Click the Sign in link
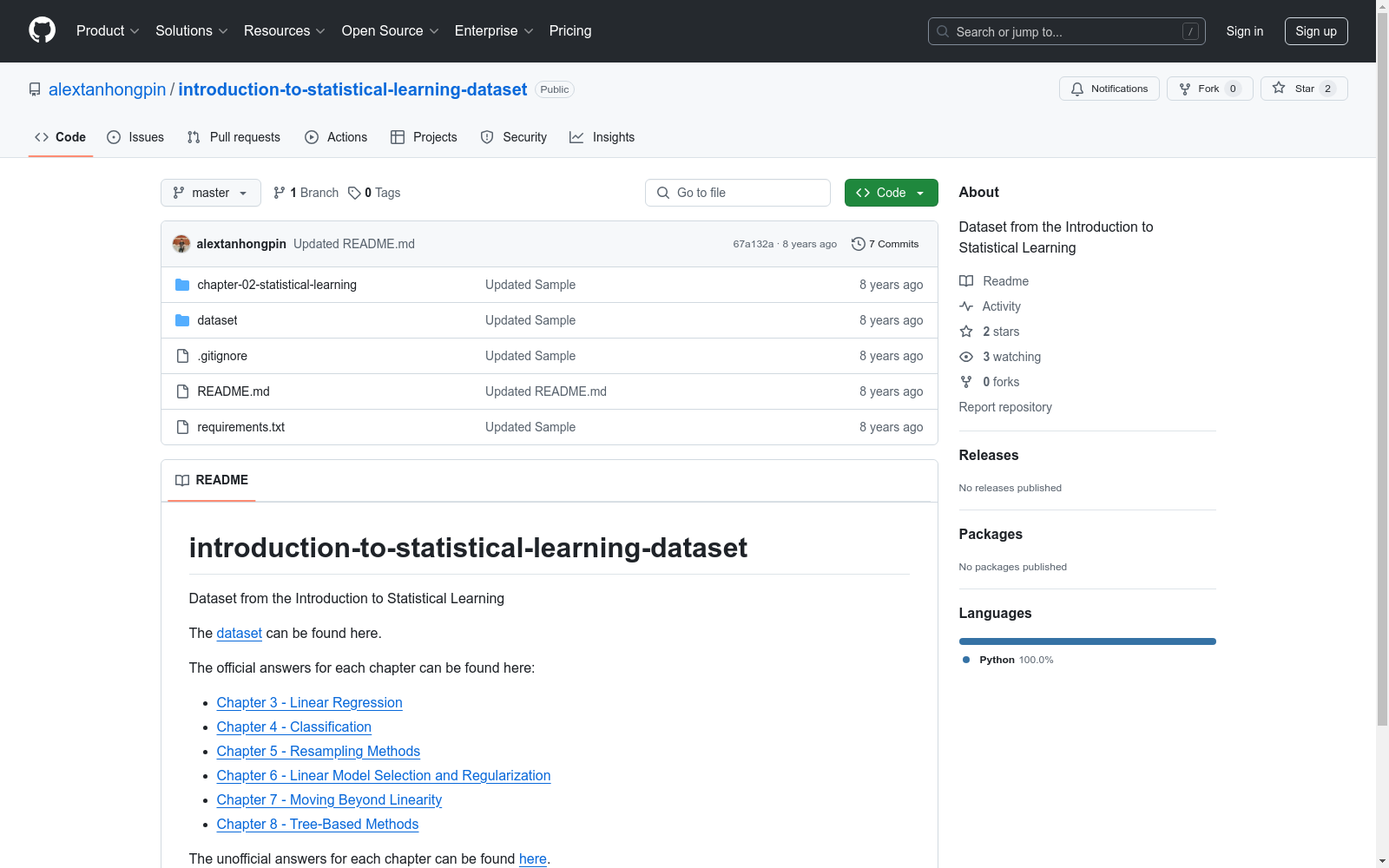 click(x=1245, y=31)
